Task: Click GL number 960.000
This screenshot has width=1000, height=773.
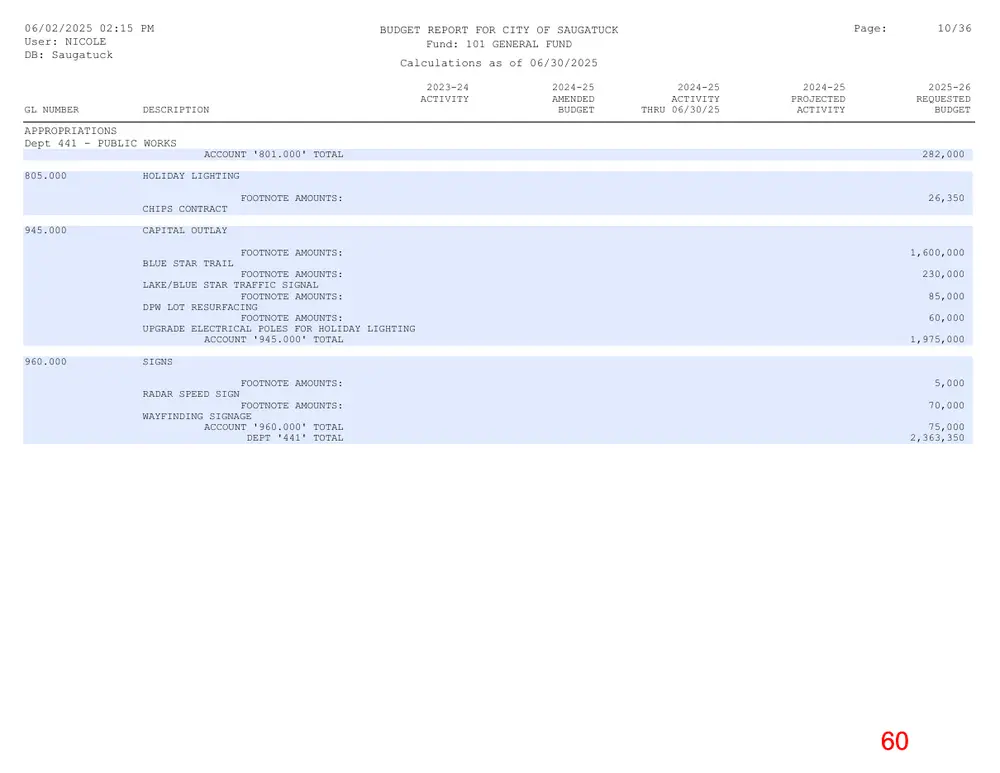Action: click(45, 362)
